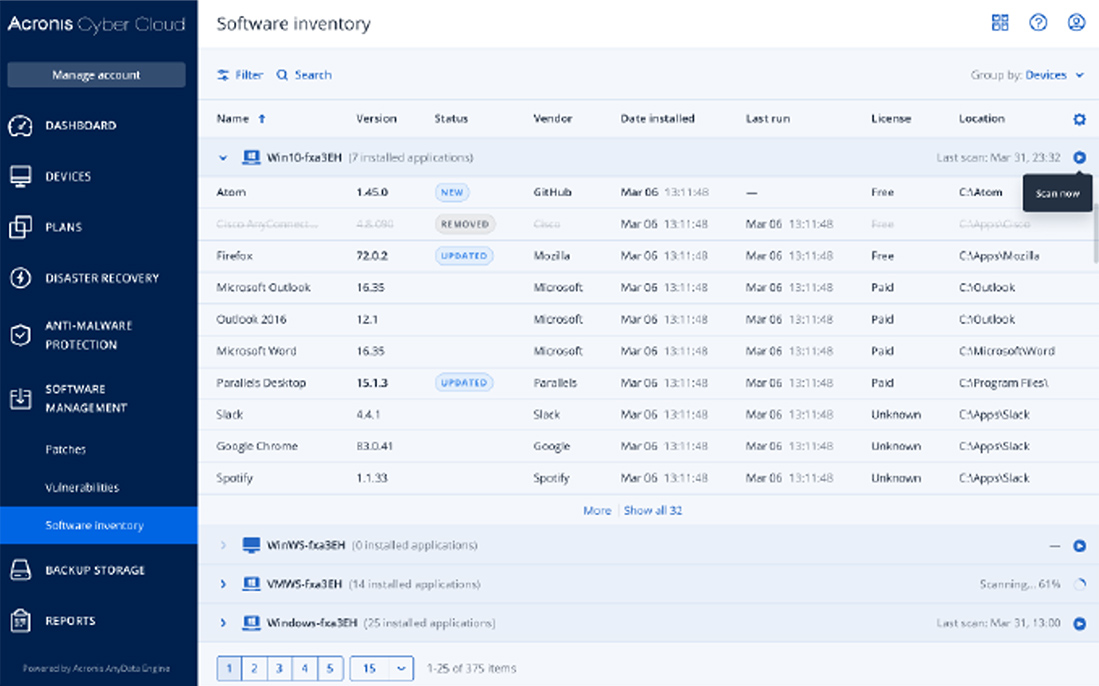The width and height of the screenshot is (1099, 686).
Task: Click the Windows-fxa3EH device computer icon
Action: click(251, 622)
